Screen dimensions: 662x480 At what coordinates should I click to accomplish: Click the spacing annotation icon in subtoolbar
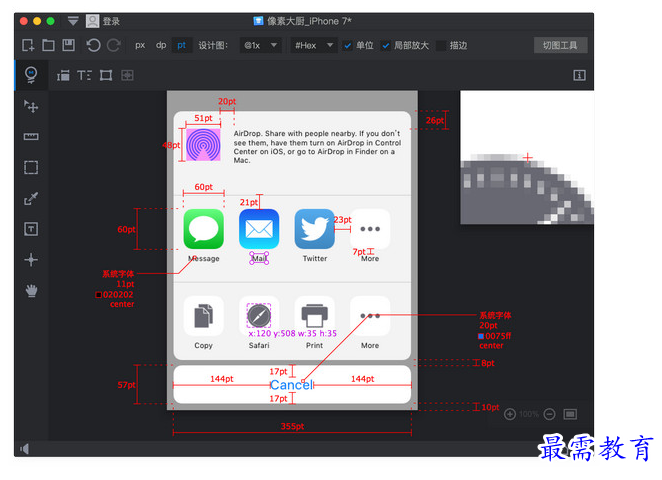(x=63, y=76)
